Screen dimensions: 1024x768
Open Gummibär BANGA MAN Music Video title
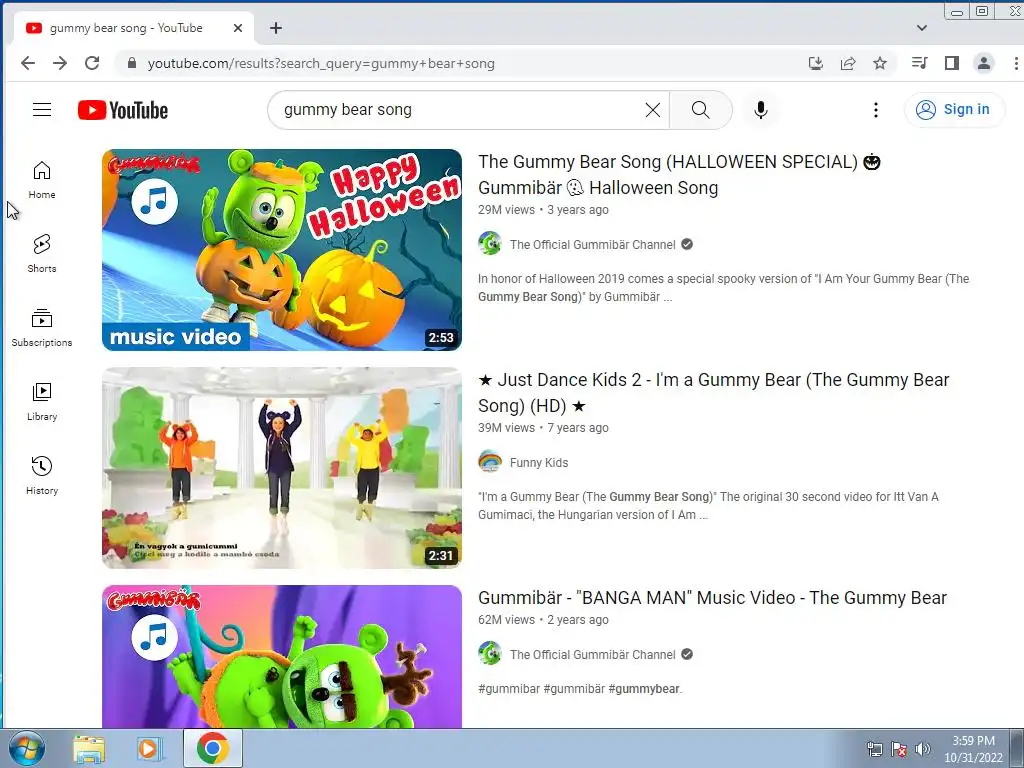[712, 598]
